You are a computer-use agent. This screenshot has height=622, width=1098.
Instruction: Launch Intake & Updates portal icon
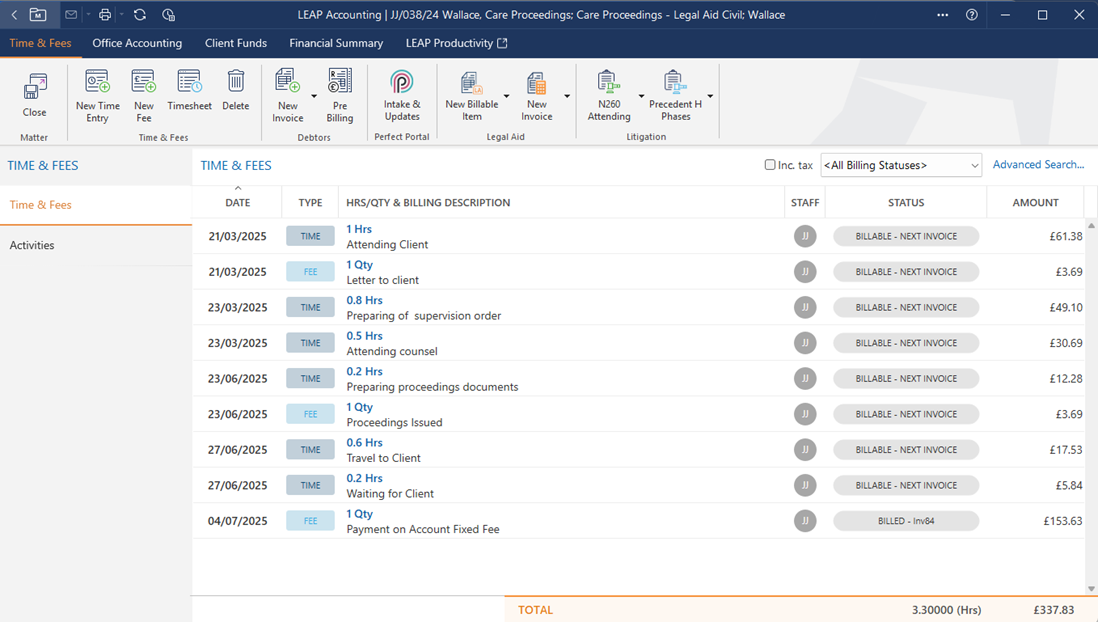click(402, 82)
